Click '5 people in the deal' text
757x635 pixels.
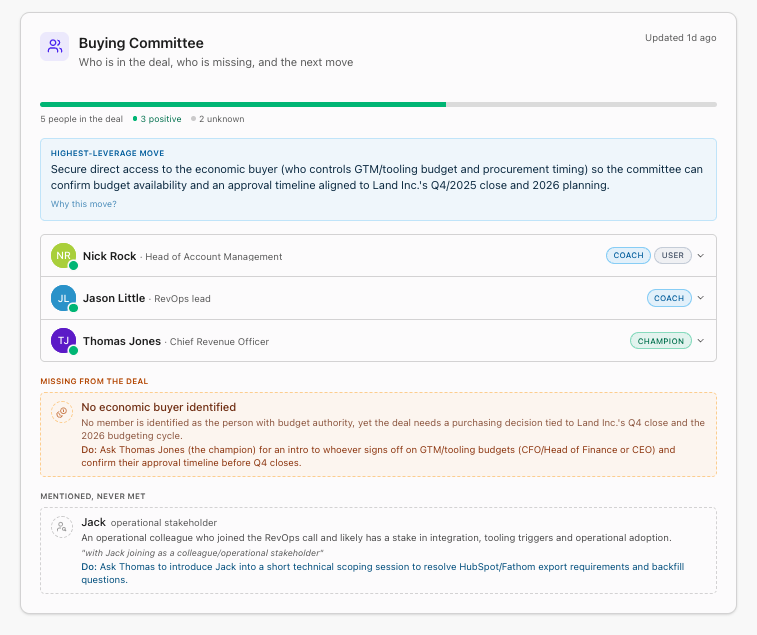coord(82,119)
